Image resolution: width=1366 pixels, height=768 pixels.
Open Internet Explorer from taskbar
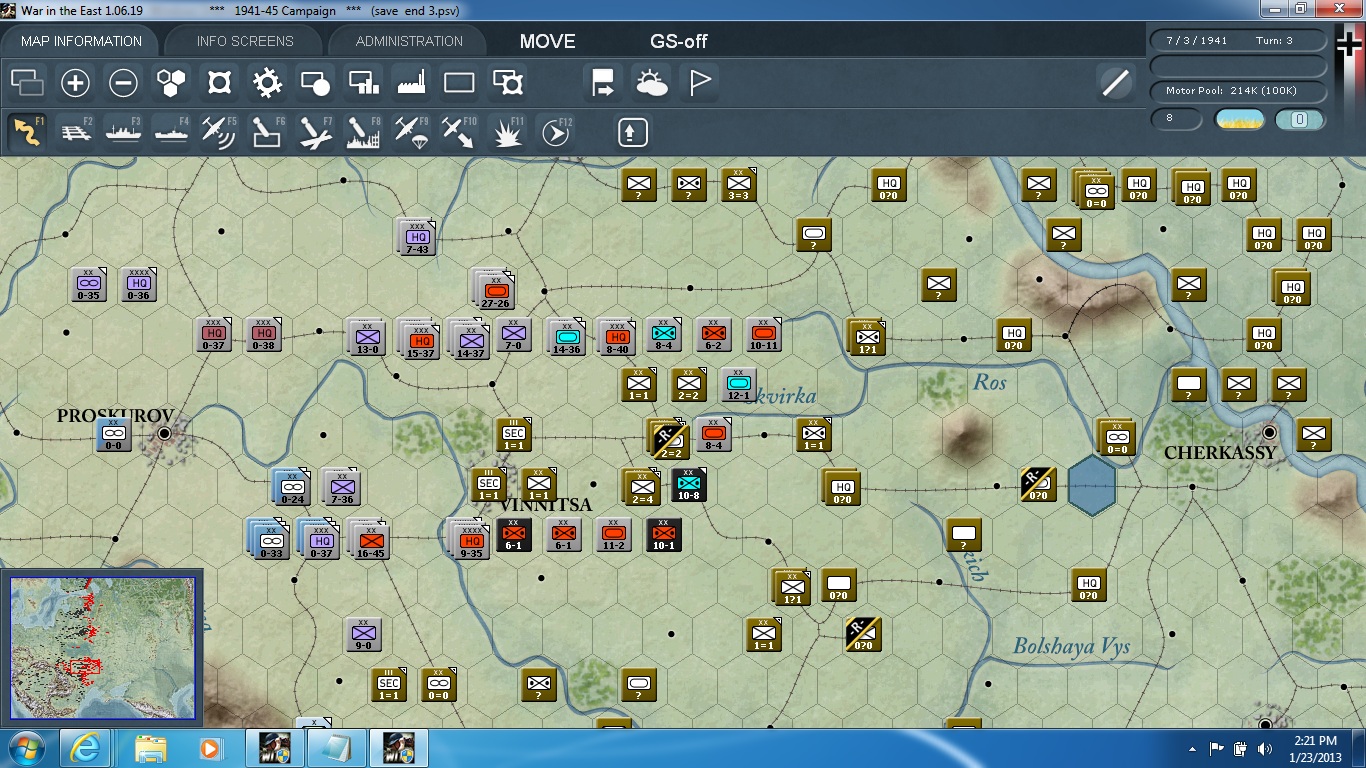pos(84,748)
